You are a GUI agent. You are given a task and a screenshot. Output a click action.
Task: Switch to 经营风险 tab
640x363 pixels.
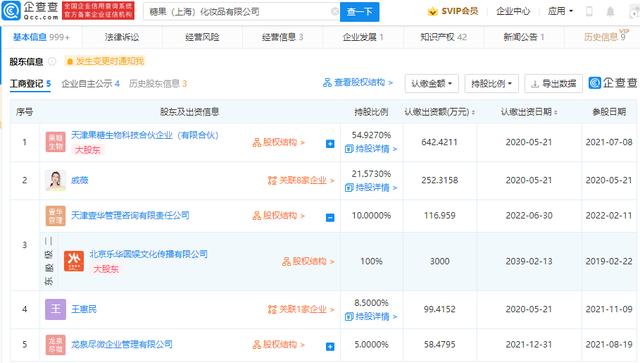[202, 37]
